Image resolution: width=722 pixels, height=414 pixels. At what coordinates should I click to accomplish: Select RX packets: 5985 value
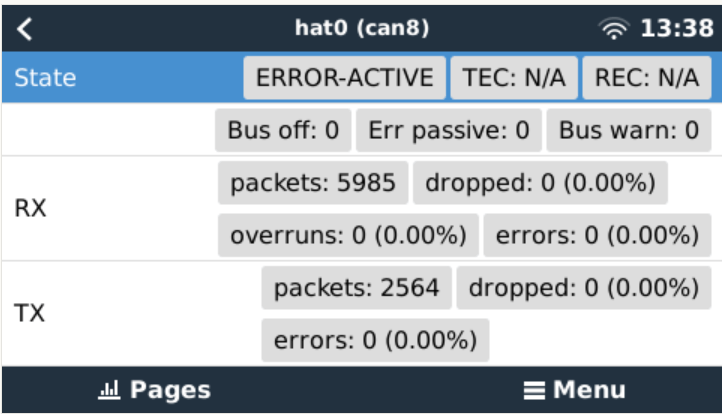point(313,183)
